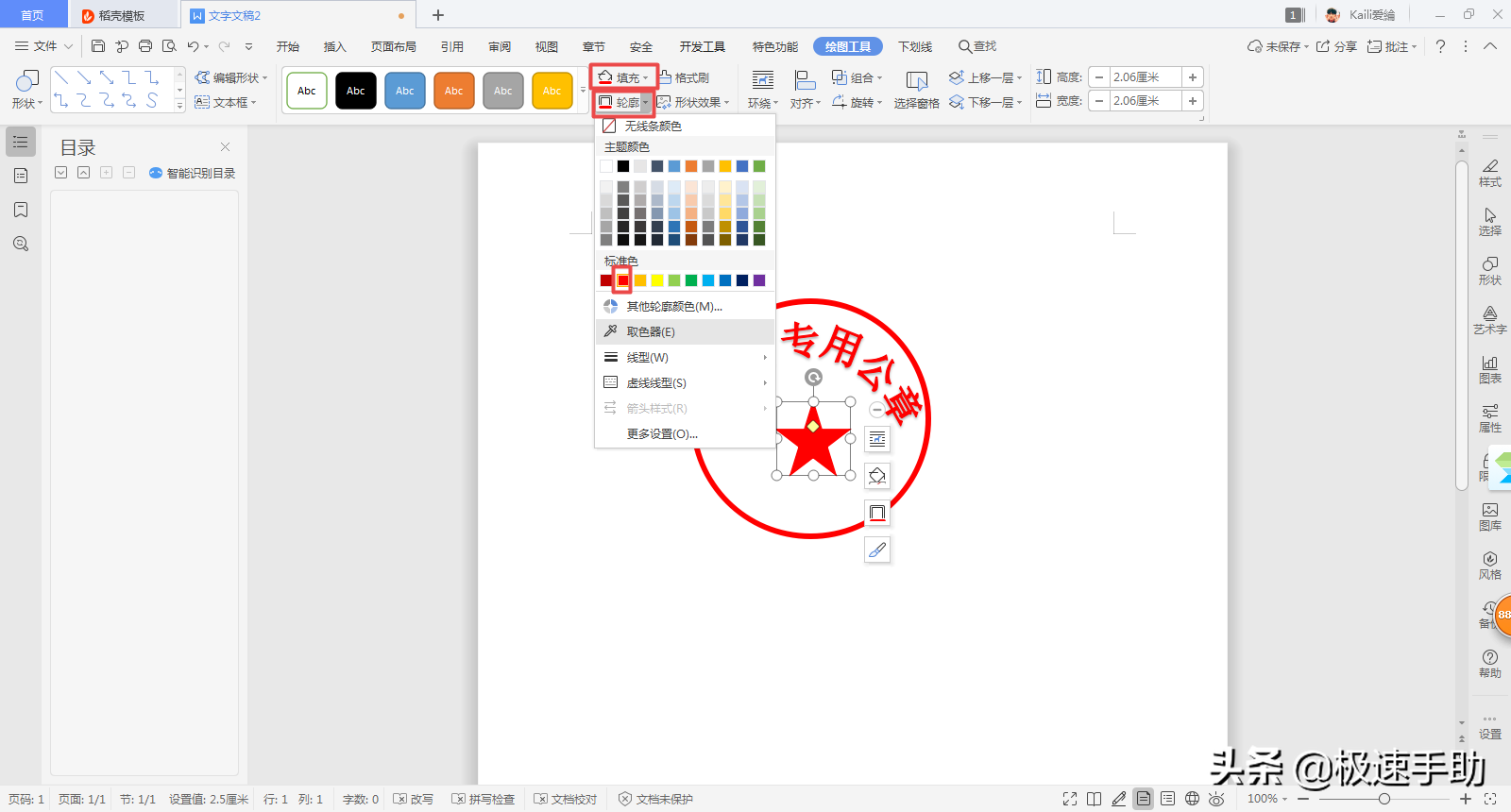The height and width of the screenshot is (812, 1511).
Task: Click the undo arrow icon
Action: point(193,46)
